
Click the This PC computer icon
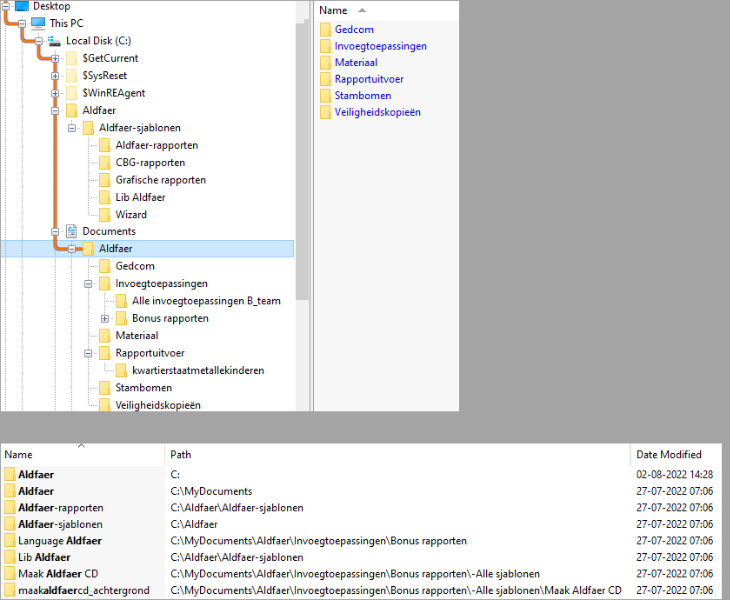pos(38,23)
